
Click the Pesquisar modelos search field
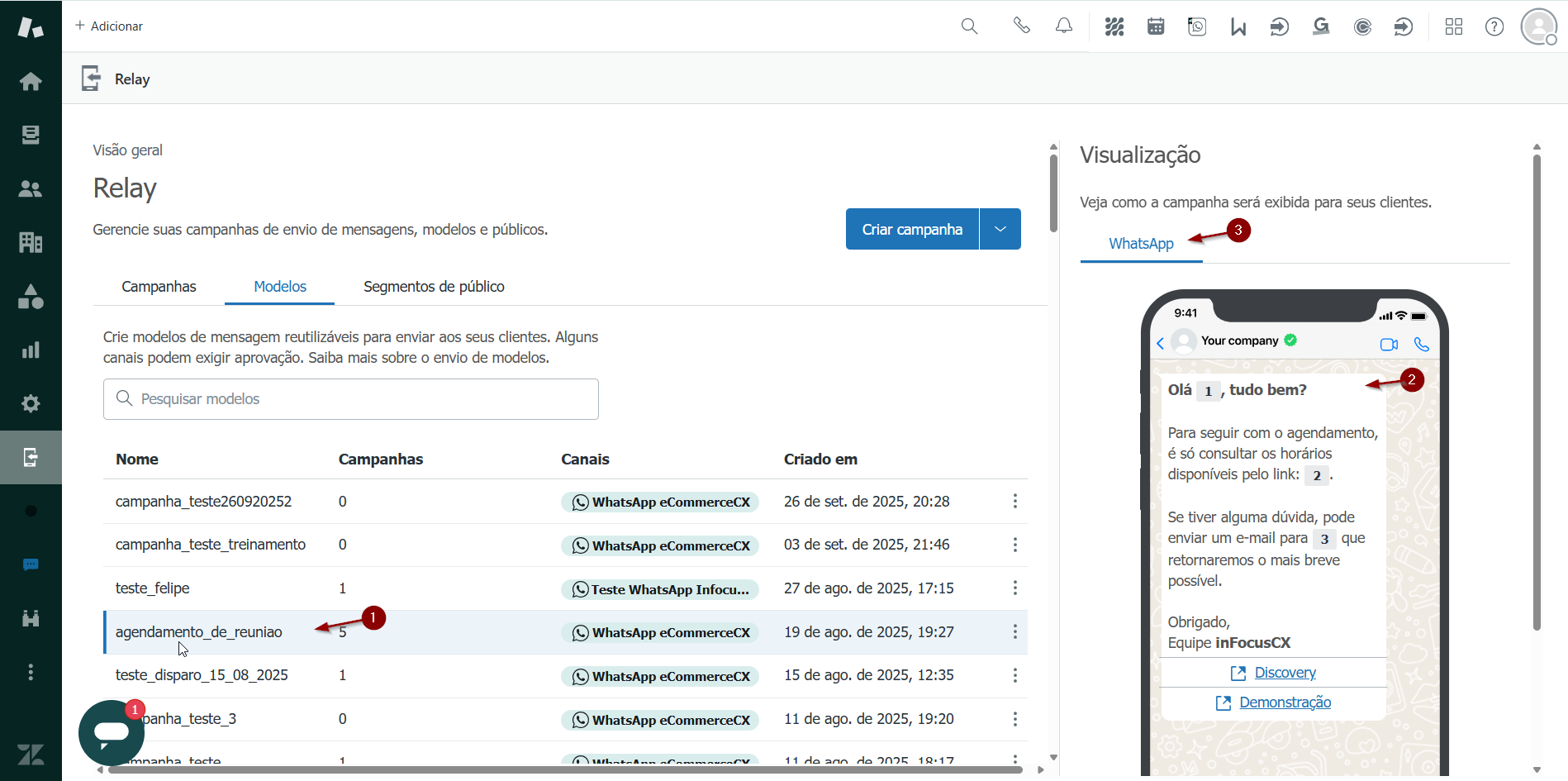click(x=351, y=399)
